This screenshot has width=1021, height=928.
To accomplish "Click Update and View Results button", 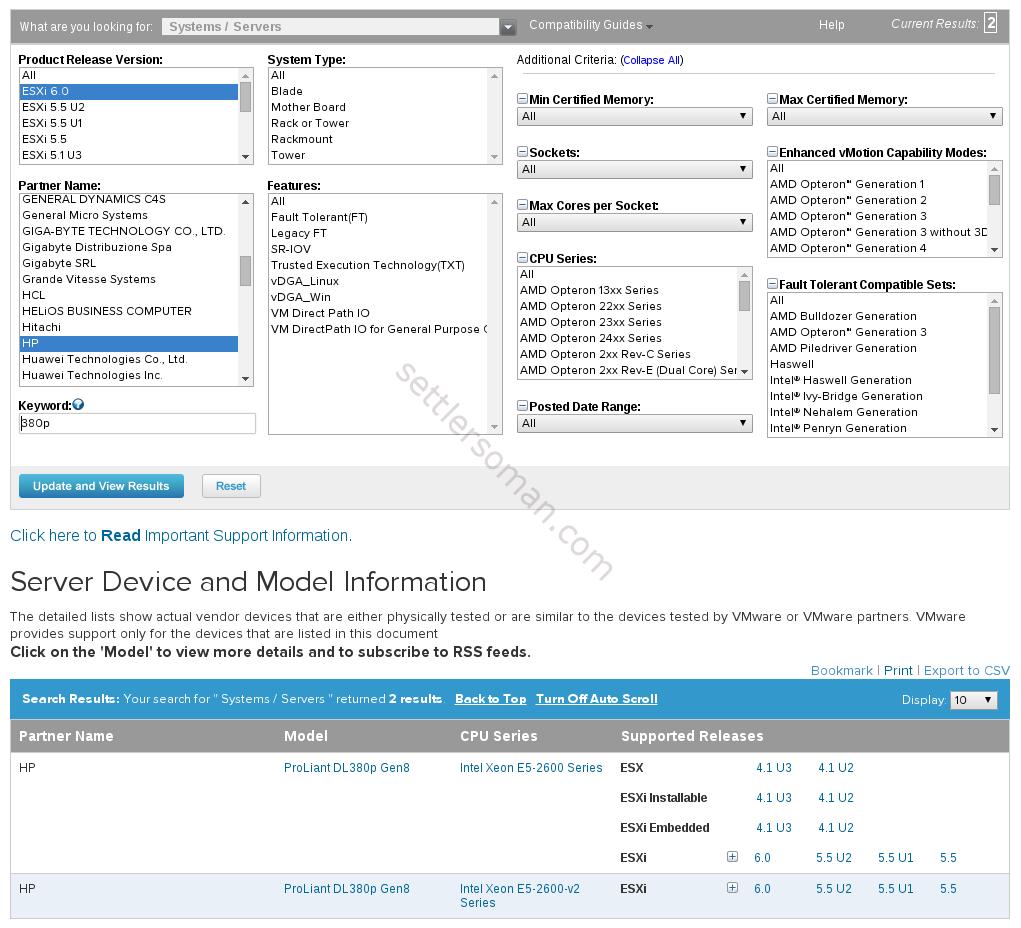I will click(102, 486).
